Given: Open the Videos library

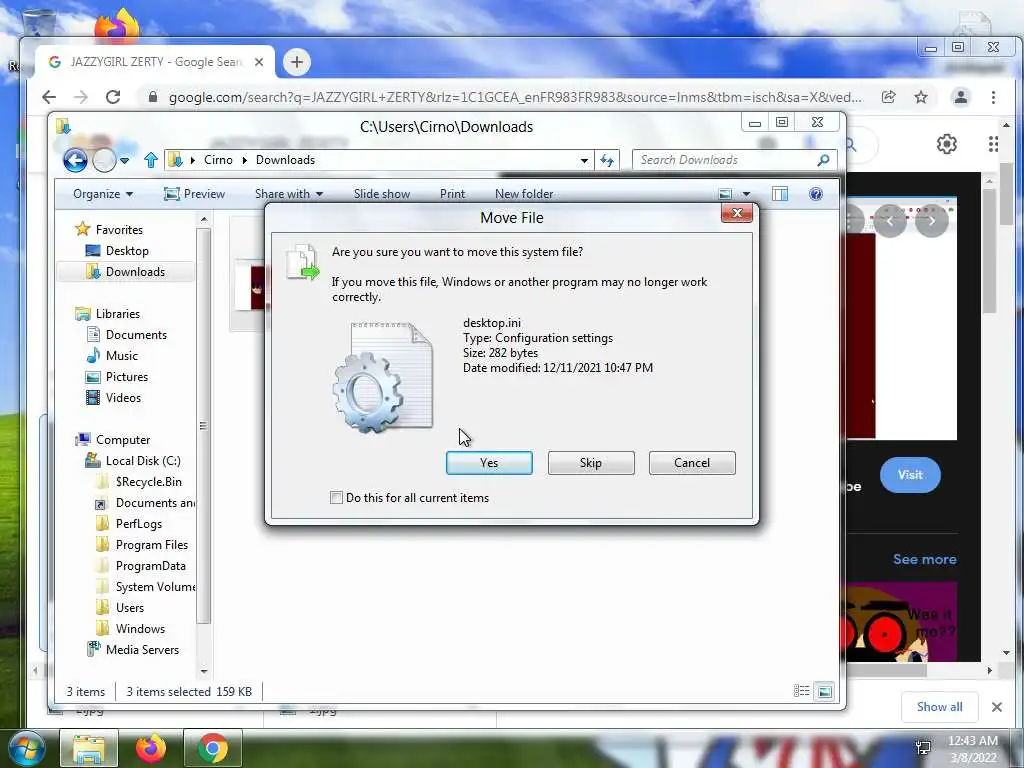Looking at the screenshot, I should tap(123, 398).
